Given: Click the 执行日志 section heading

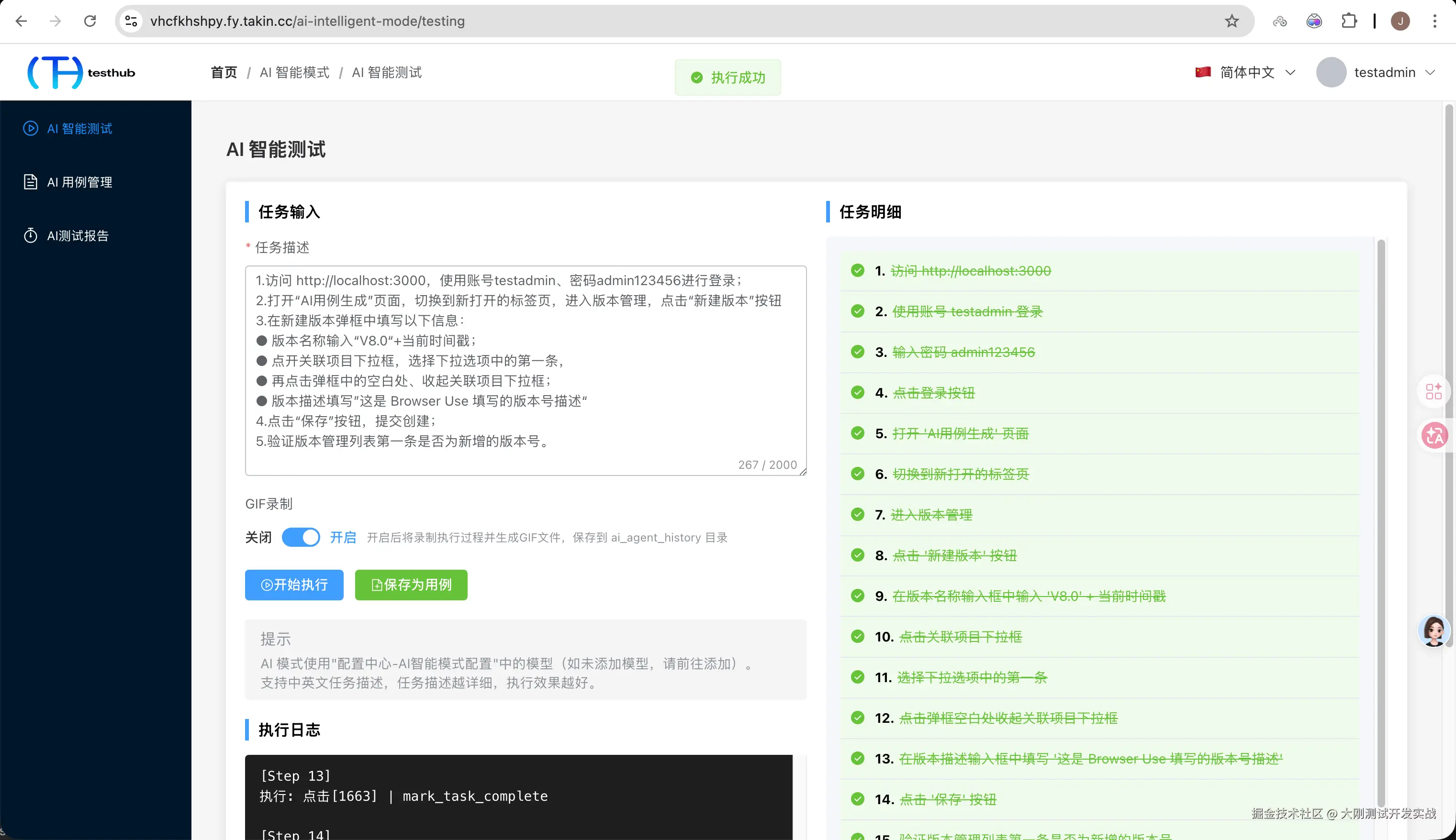Looking at the screenshot, I should [x=289, y=730].
